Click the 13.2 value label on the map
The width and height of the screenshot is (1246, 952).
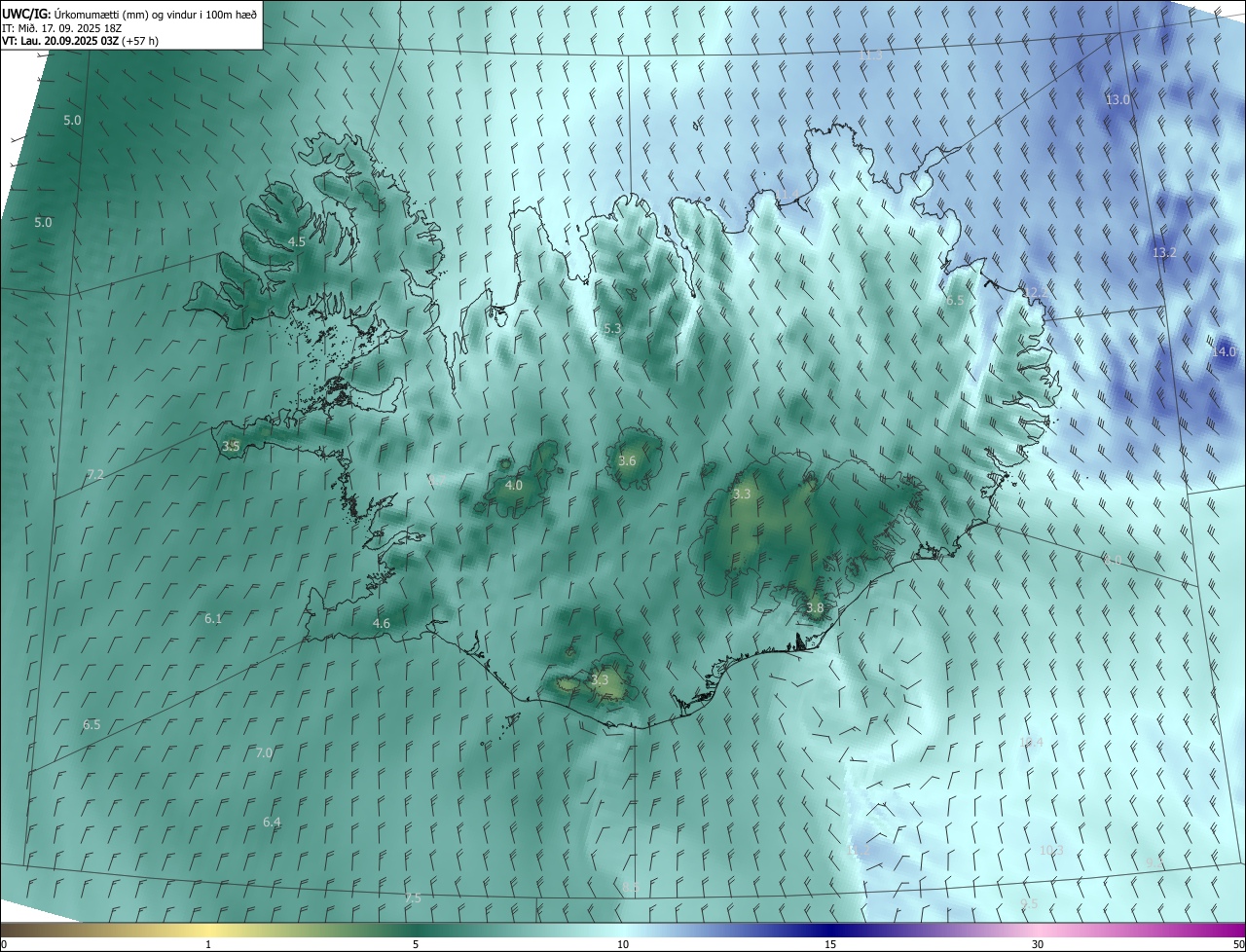point(1164,252)
